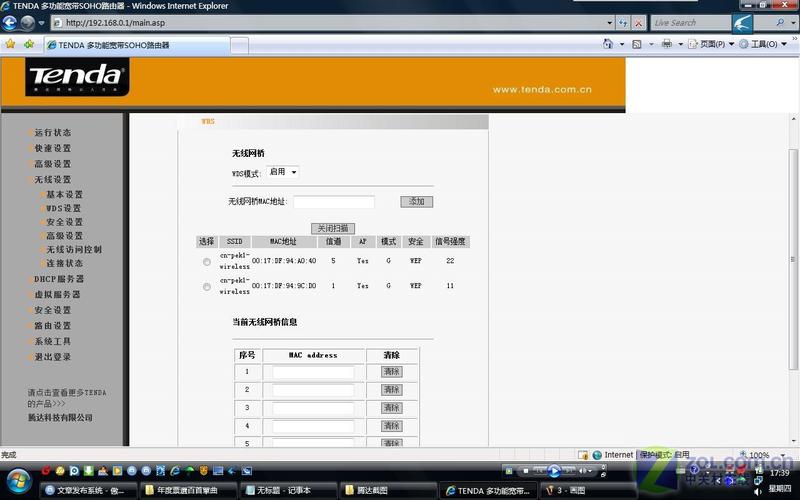800x500 pixels.
Task: Open the Windows Start orb
Action: (x=18, y=481)
